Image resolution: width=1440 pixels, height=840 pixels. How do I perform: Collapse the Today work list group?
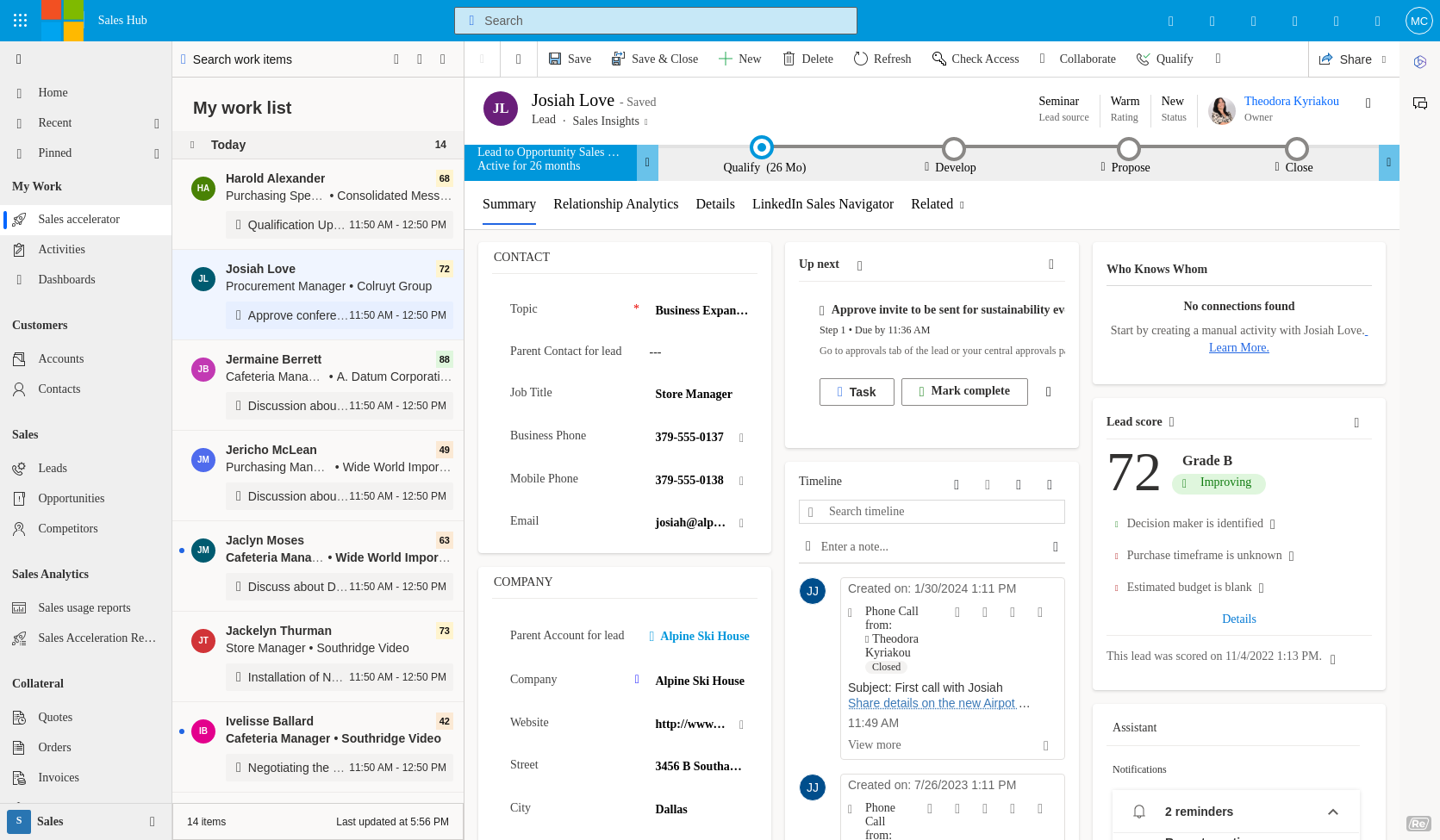[192, 145]
